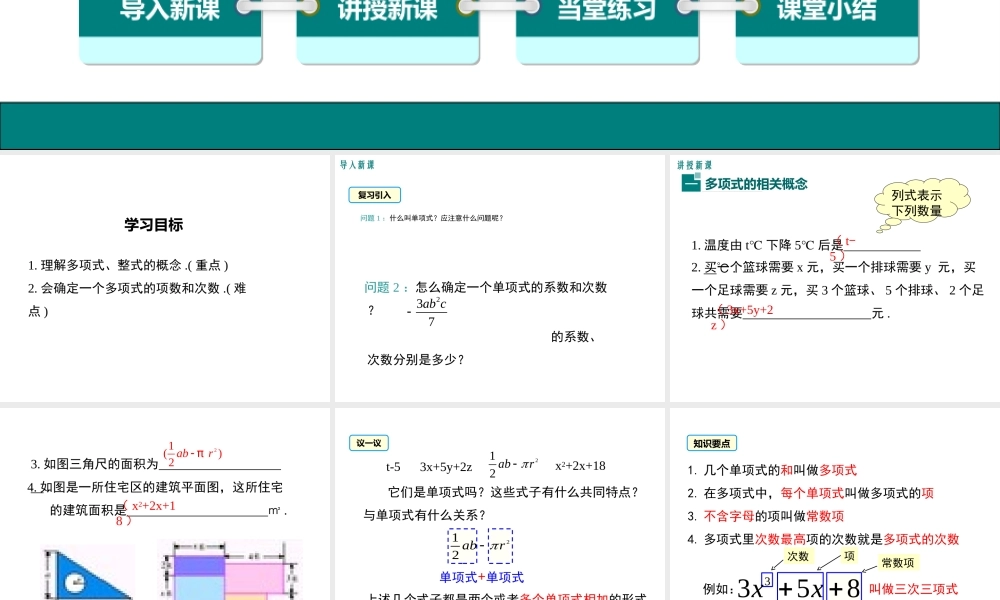Select the text 问题 2：
Screen dimensions: 1000x600
pos(386,288)
